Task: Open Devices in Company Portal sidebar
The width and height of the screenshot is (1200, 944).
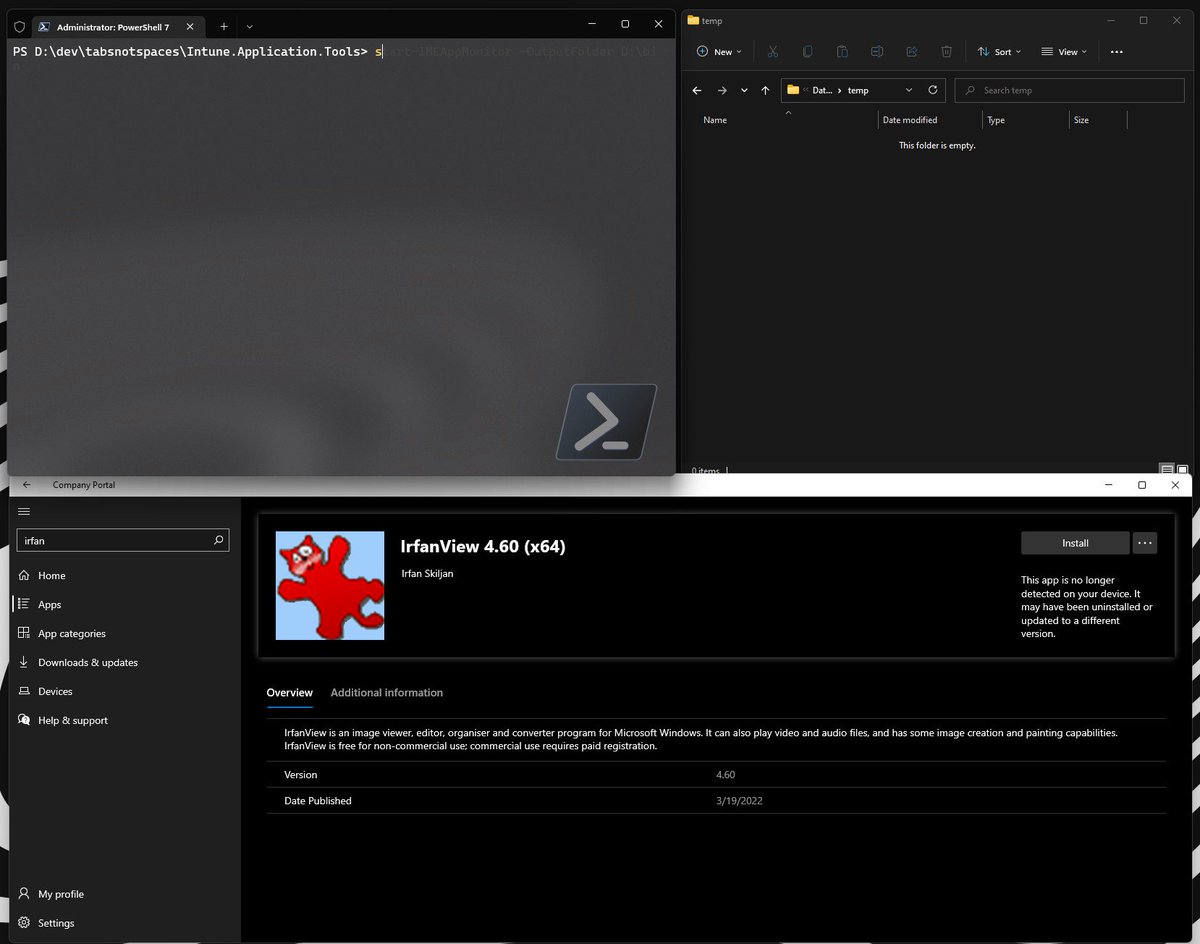Action: (125, 691)
